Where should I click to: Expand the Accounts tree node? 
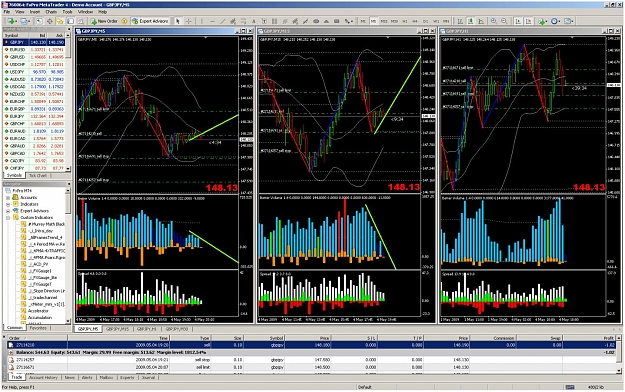tap(8, 198)
